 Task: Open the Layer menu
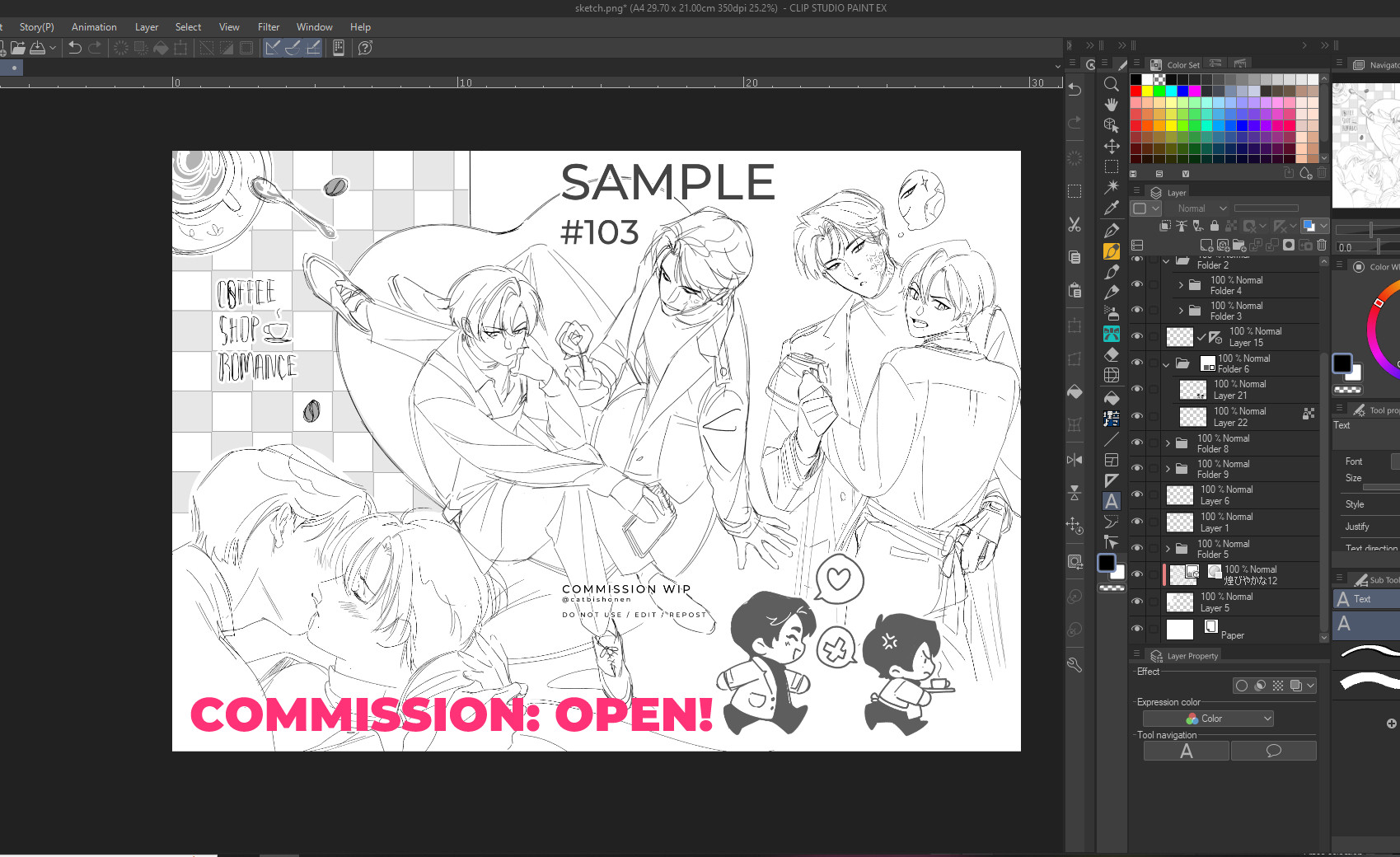click(147, 27)
